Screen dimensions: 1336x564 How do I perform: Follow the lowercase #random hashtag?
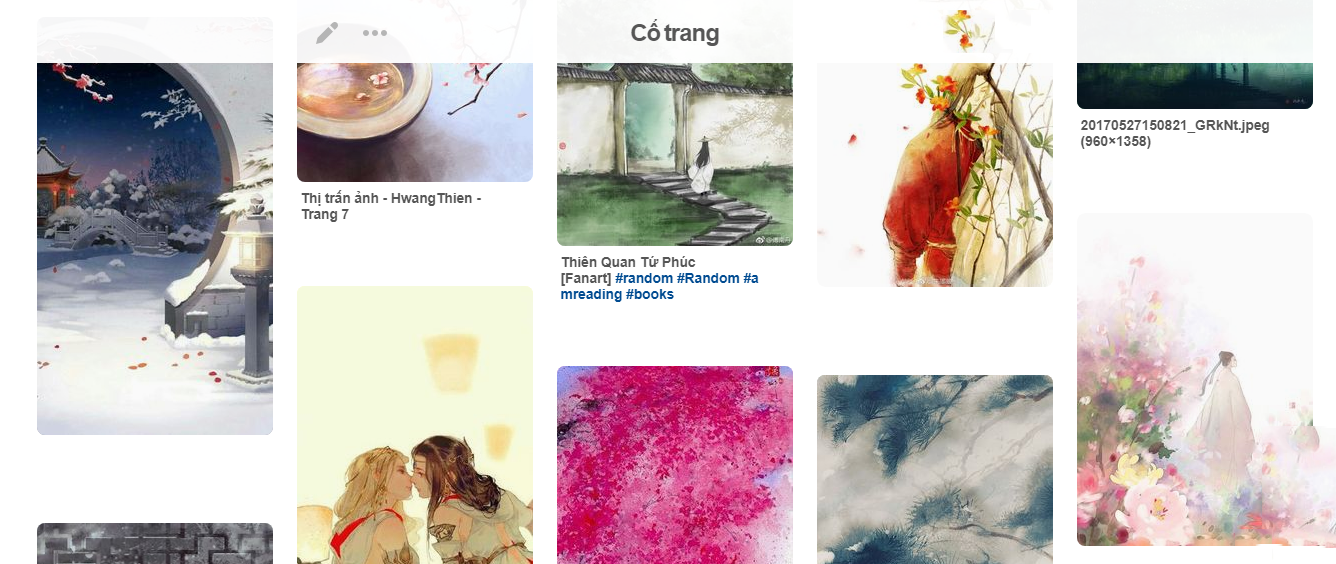(x=644, y=278)
